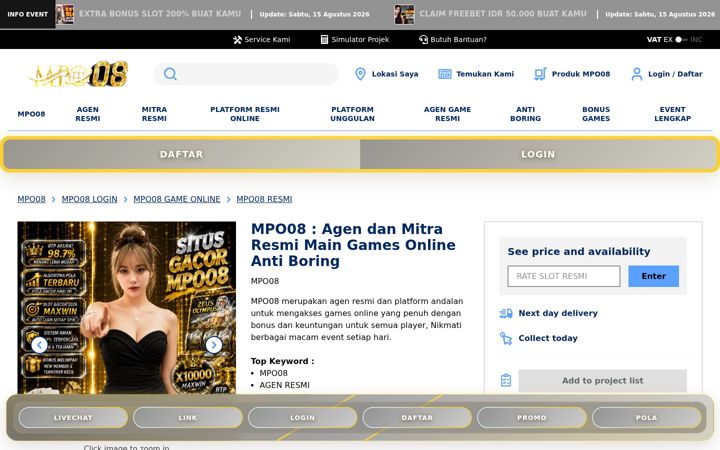The height and width of the screenshot is (450, 720).
Task: Select Mitra Resmi menu item
Action: pos(154,114)
